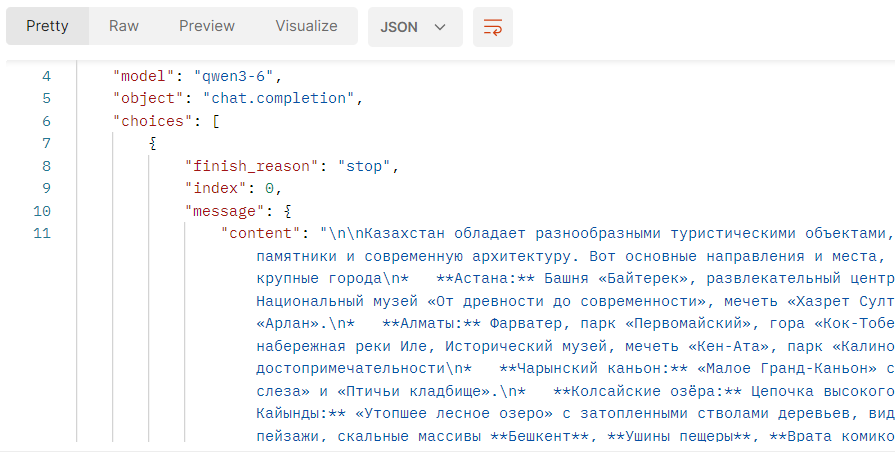Select line number 5 in the gutter
The image size is (895, 460).
pos(46,98)
